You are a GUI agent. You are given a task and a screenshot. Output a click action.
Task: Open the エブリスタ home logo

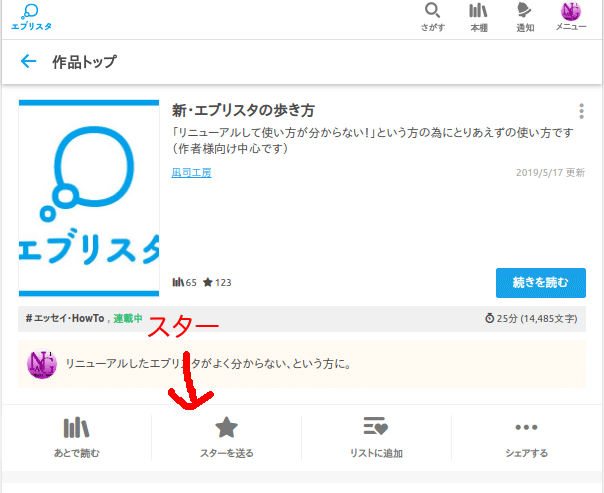[31, 17]
